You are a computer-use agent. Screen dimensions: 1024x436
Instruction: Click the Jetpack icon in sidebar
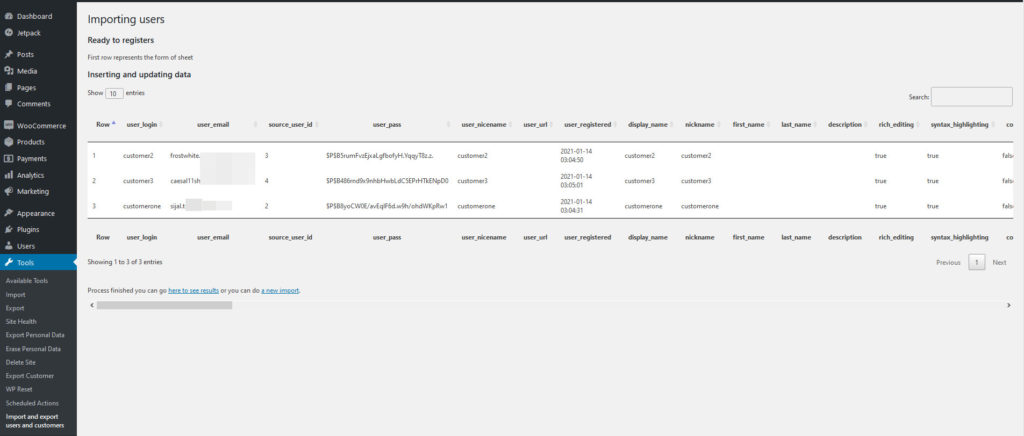[8, 33]
